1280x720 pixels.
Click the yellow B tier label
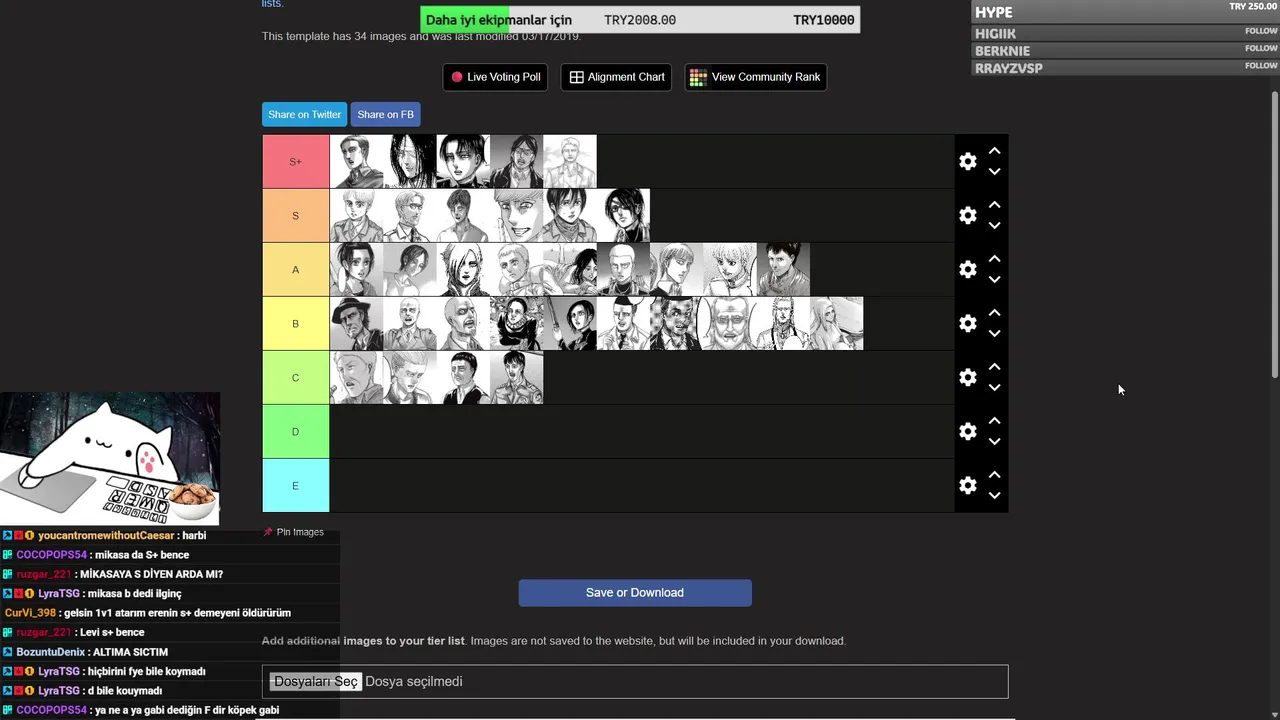point(295,323)
